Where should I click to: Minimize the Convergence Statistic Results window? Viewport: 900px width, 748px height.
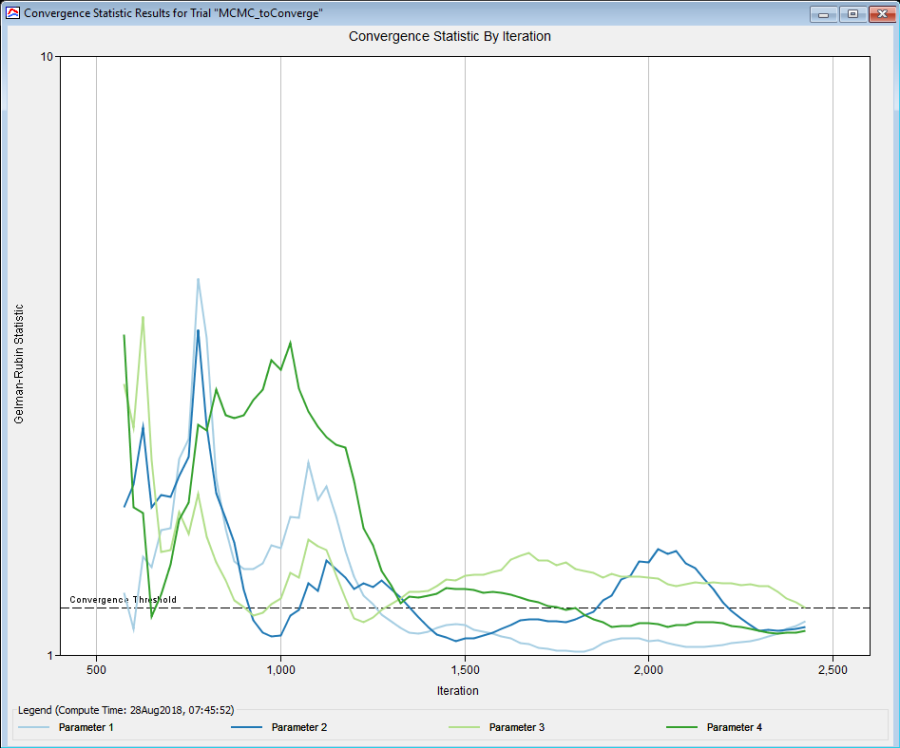(x=825, y=14)
